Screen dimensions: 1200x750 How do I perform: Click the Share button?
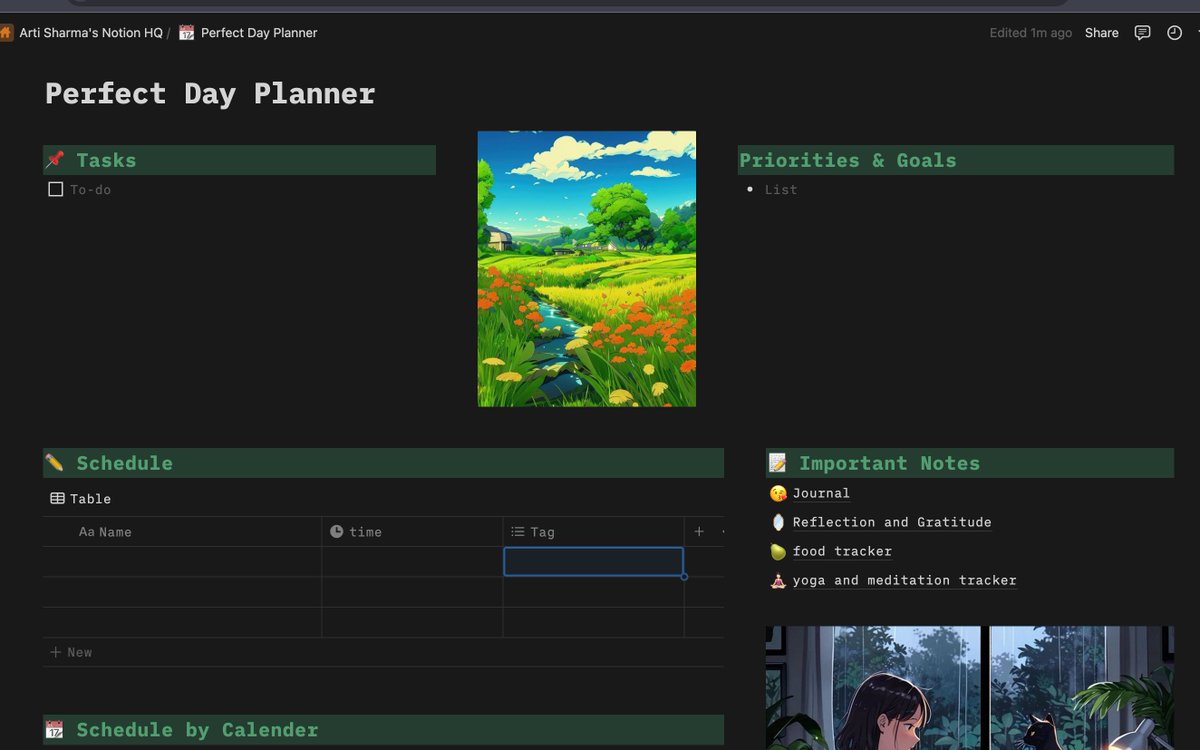coord(1102,33)
